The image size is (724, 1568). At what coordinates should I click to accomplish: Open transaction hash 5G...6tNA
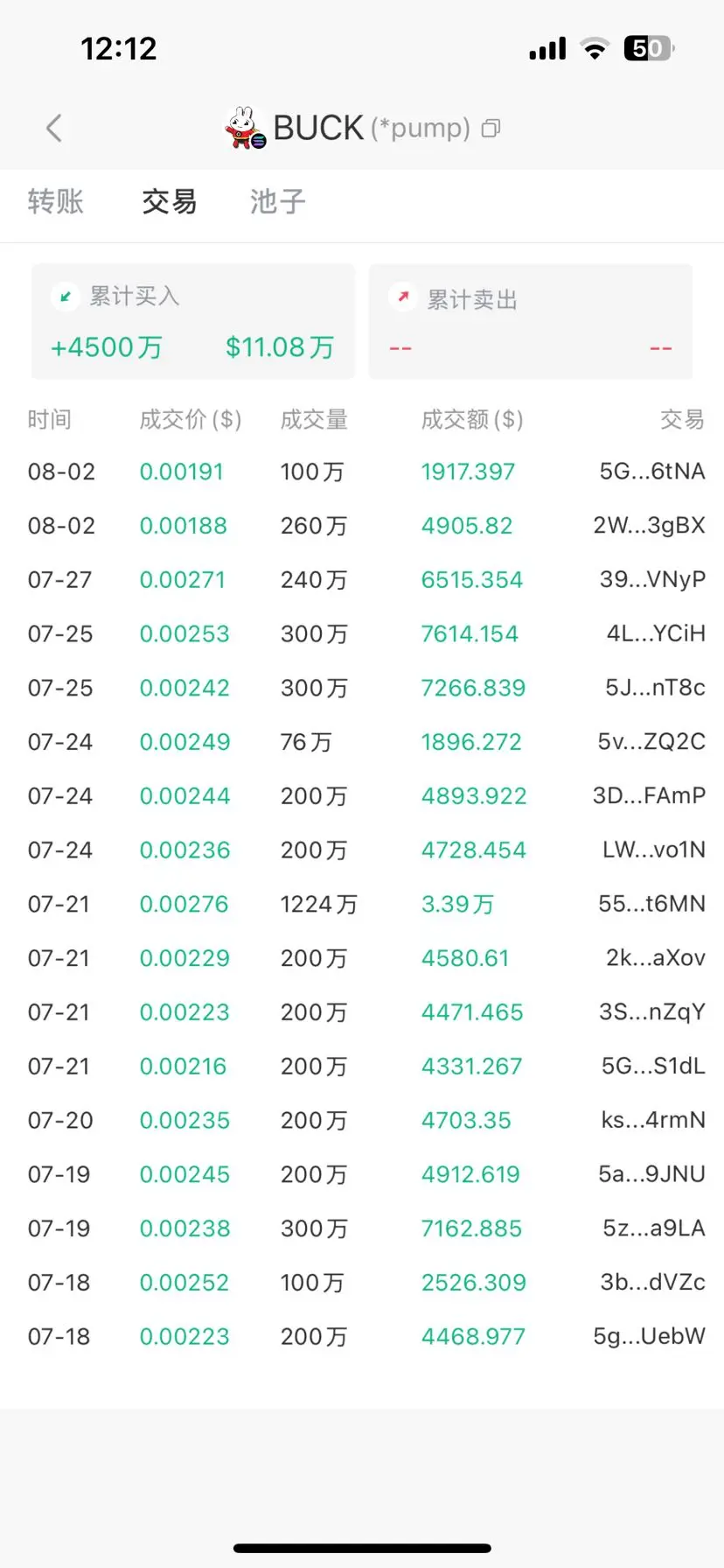click(x=652, y=472)
